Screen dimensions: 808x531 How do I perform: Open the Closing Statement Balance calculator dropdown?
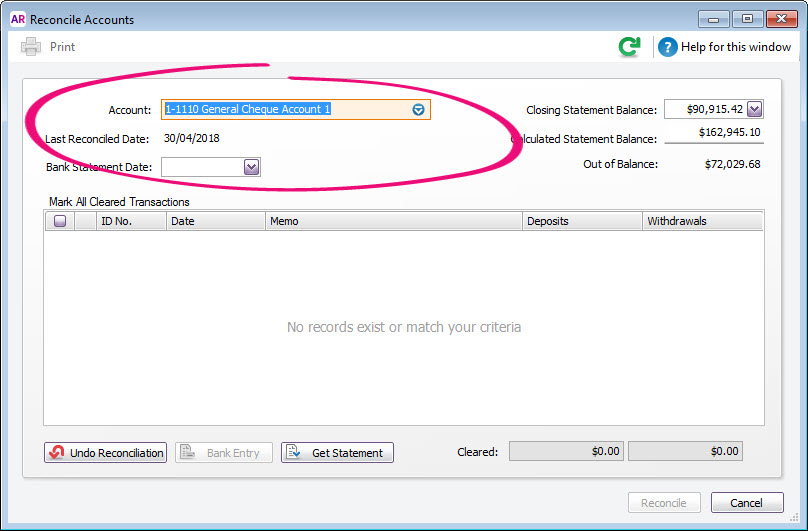754,110
